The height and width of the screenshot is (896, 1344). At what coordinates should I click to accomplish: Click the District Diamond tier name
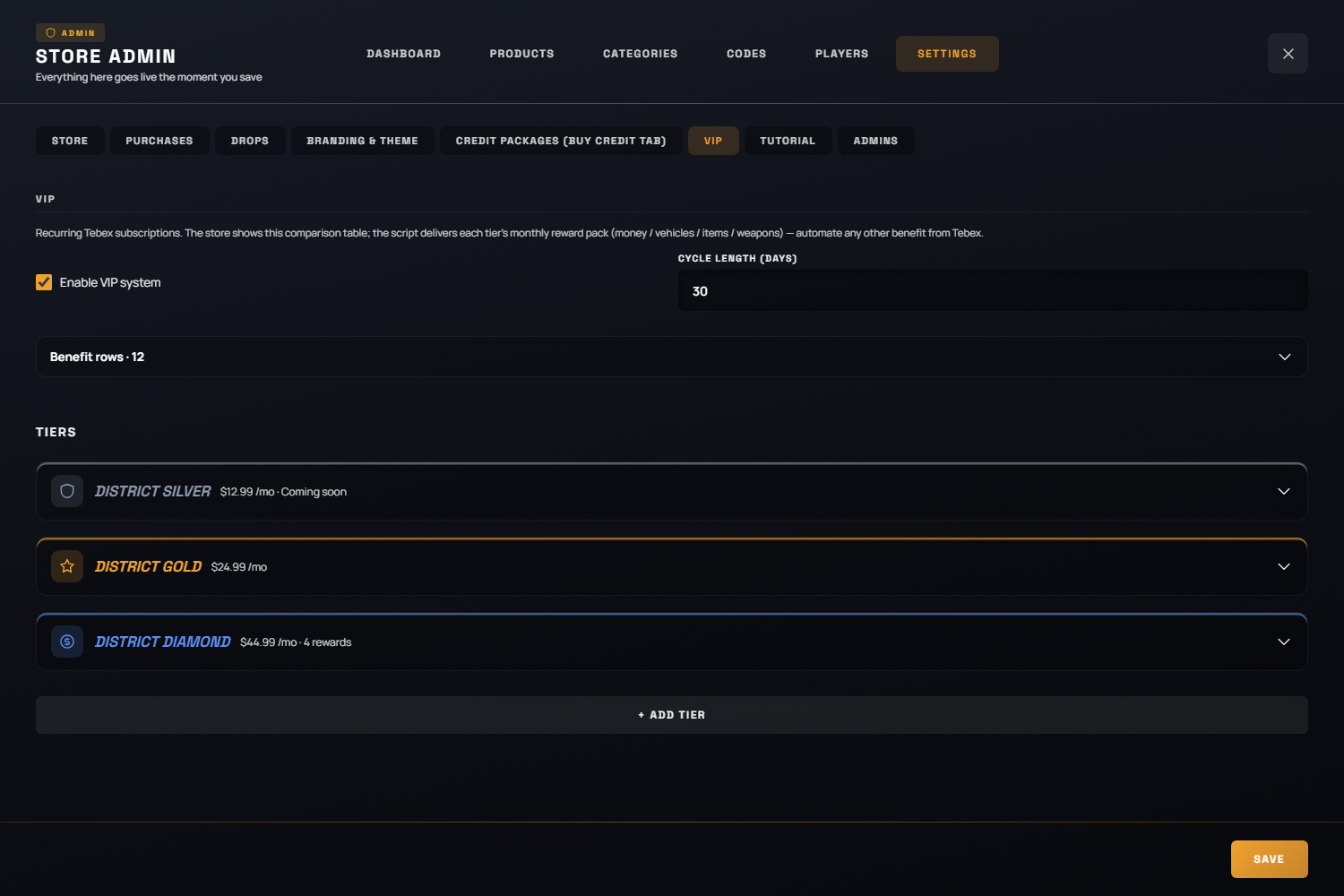click(163, 642)
